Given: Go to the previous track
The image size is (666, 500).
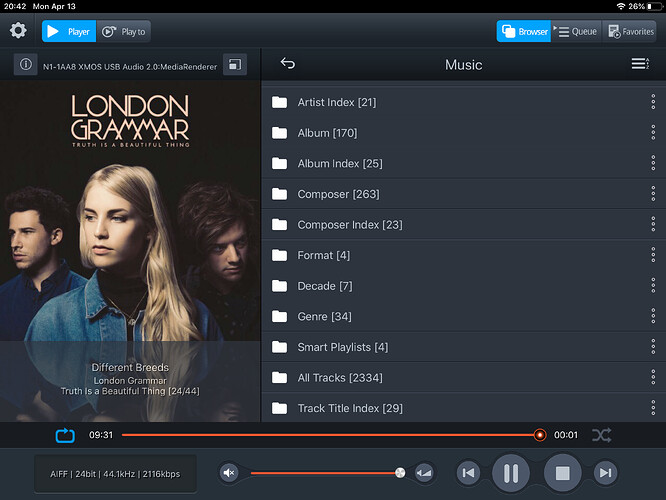Looking at the screenshot, I should [468, 473].
